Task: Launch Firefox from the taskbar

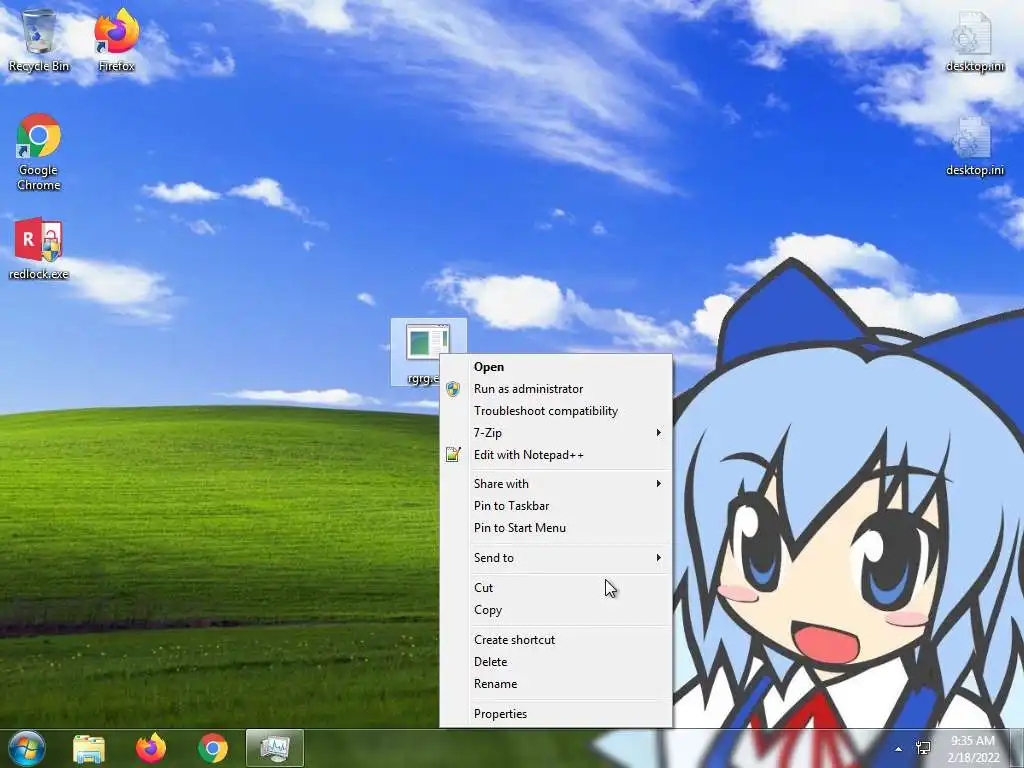Action: click(x=151, y=748)
